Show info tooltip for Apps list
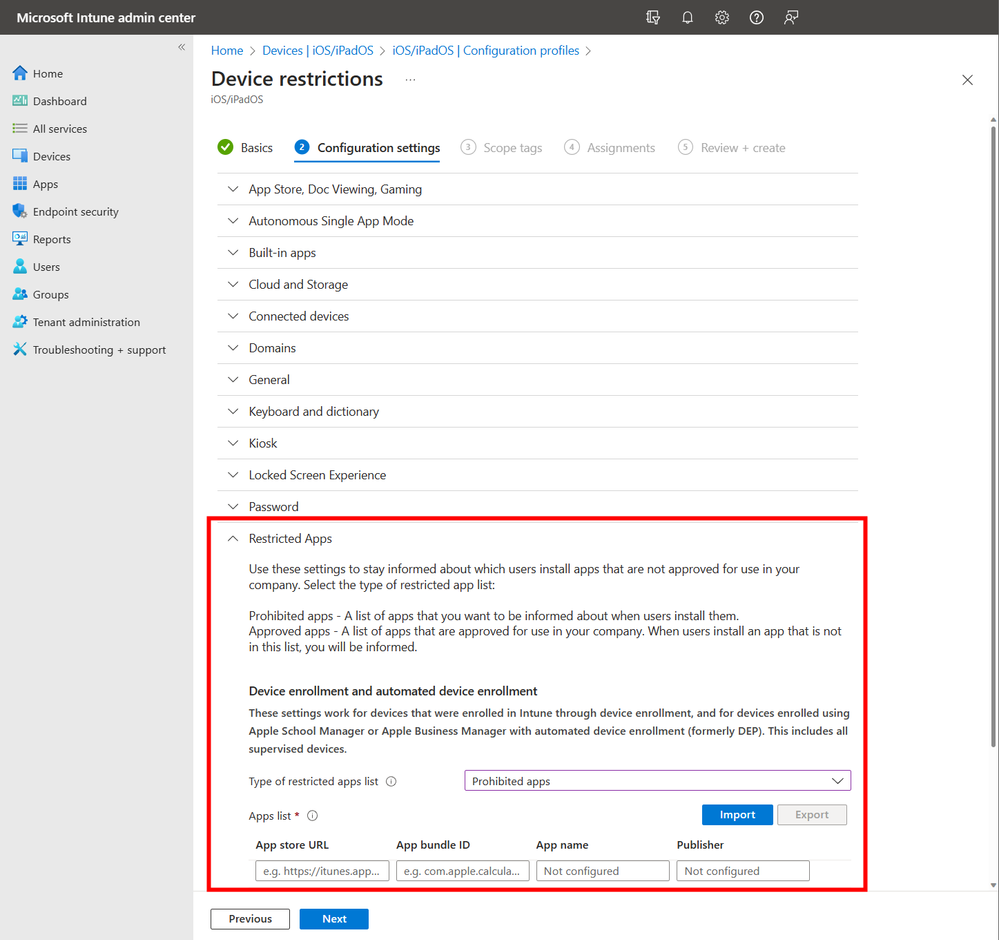This screenshot has width=999, height=940. (312, 816)
